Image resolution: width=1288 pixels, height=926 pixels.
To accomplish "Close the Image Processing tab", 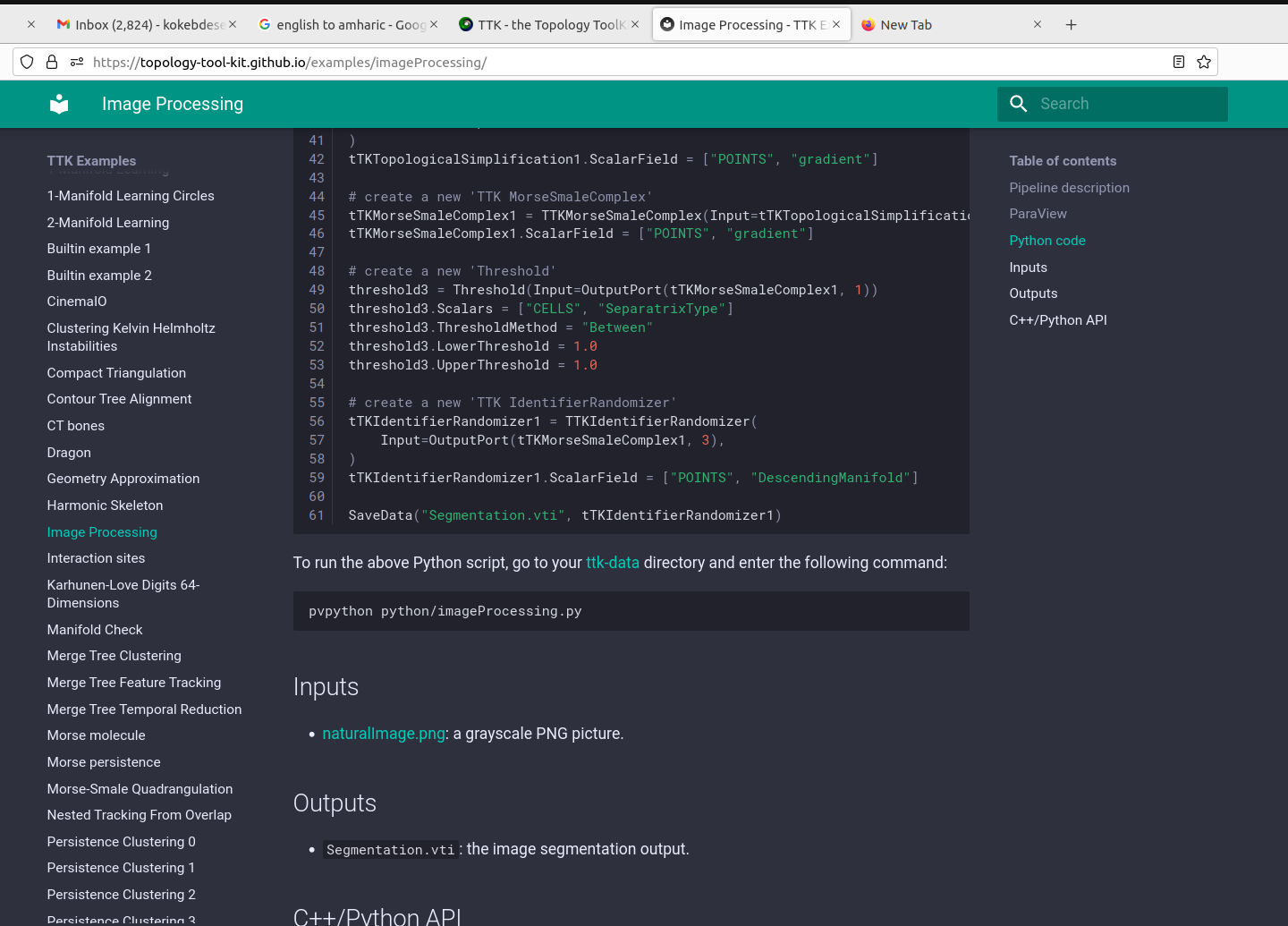I will (x=836, y=25).
